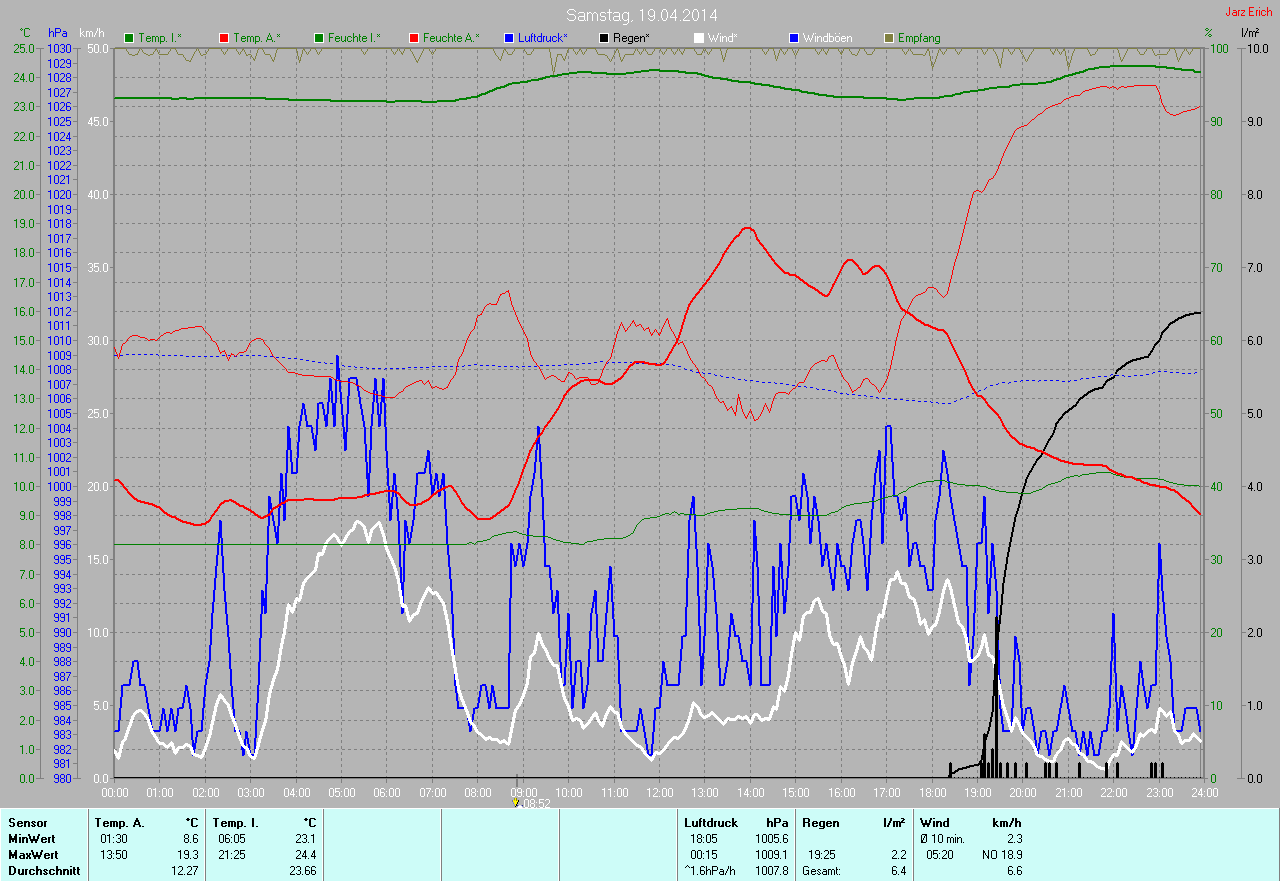The image size is (1280, 881).
Task: Click the Temp. I. average value '23.66'
Action: (302, 870)
